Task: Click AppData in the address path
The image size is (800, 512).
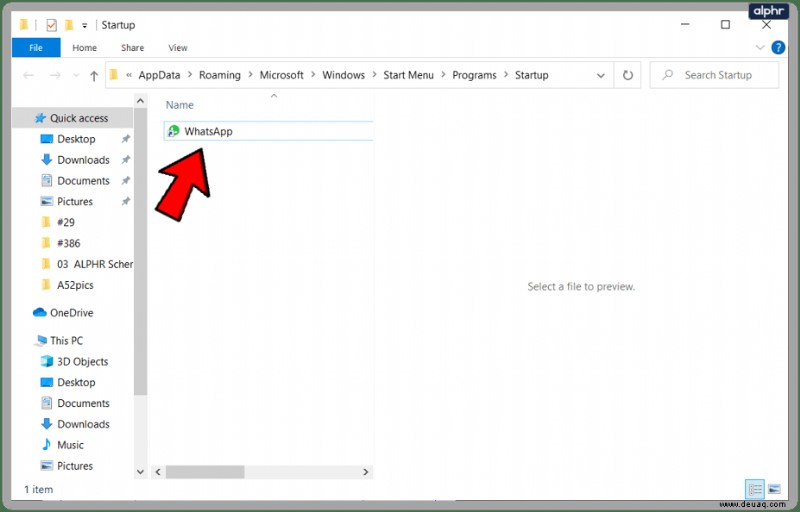Action: (x=159, y=75)
